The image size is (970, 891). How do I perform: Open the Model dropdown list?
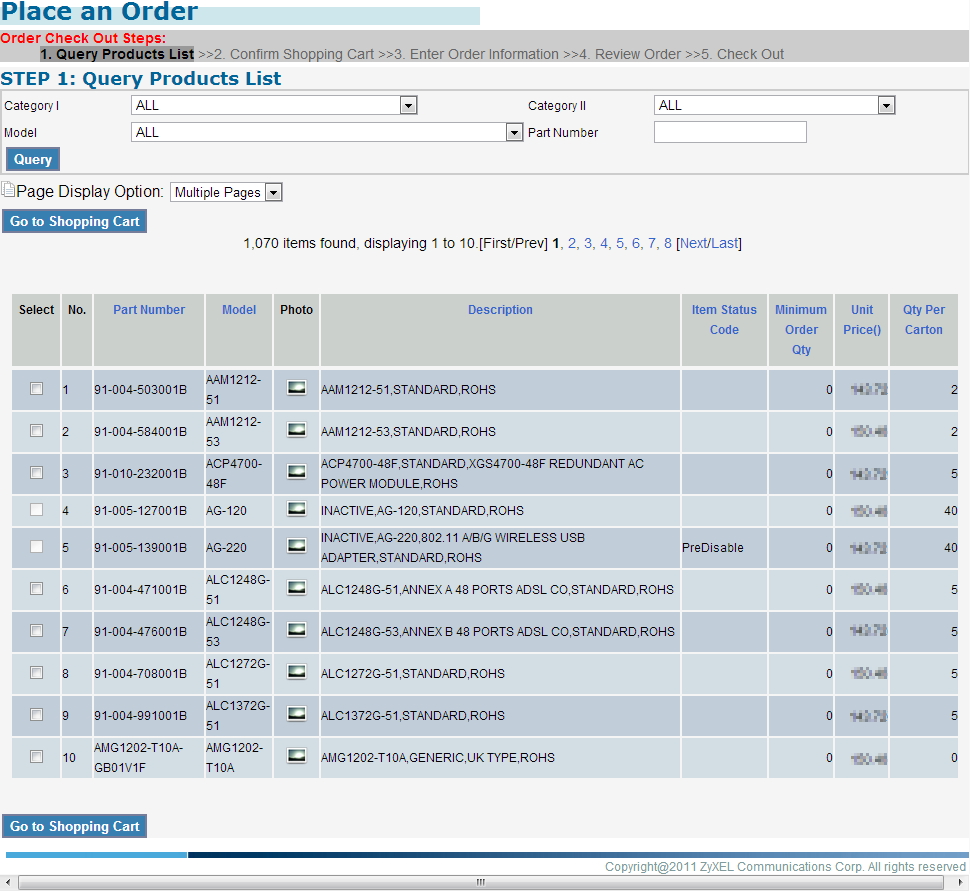tap(514, 132)
